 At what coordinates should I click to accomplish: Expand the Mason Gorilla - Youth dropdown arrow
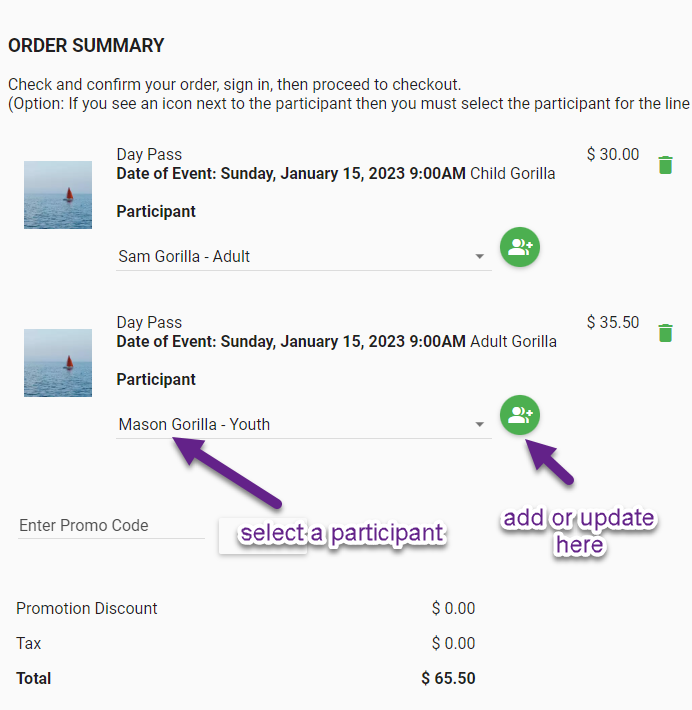tap(479, 425)
